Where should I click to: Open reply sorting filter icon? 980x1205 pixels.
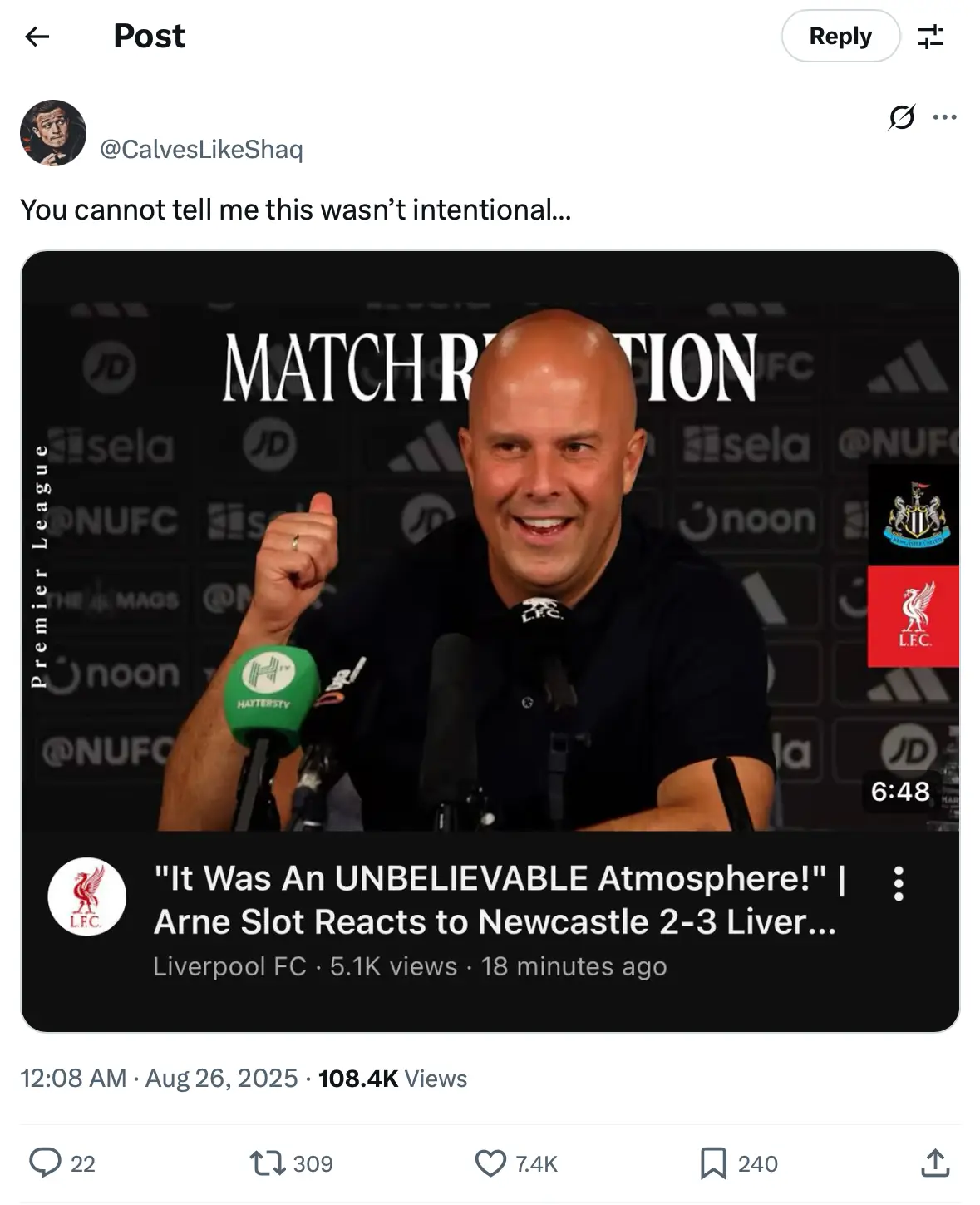[931, 37]
